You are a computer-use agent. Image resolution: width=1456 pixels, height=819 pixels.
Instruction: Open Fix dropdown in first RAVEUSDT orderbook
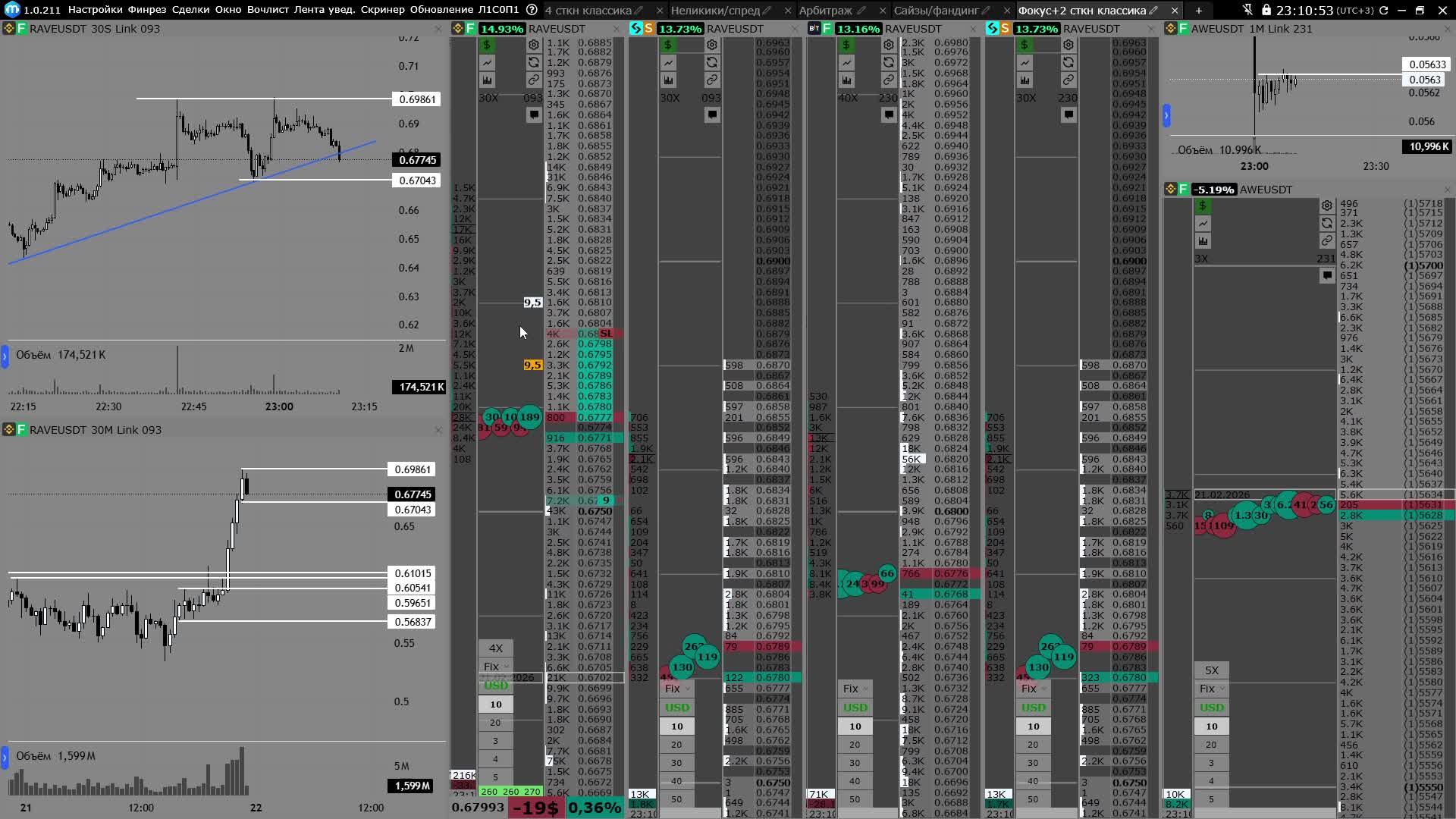tap(495, 666)
